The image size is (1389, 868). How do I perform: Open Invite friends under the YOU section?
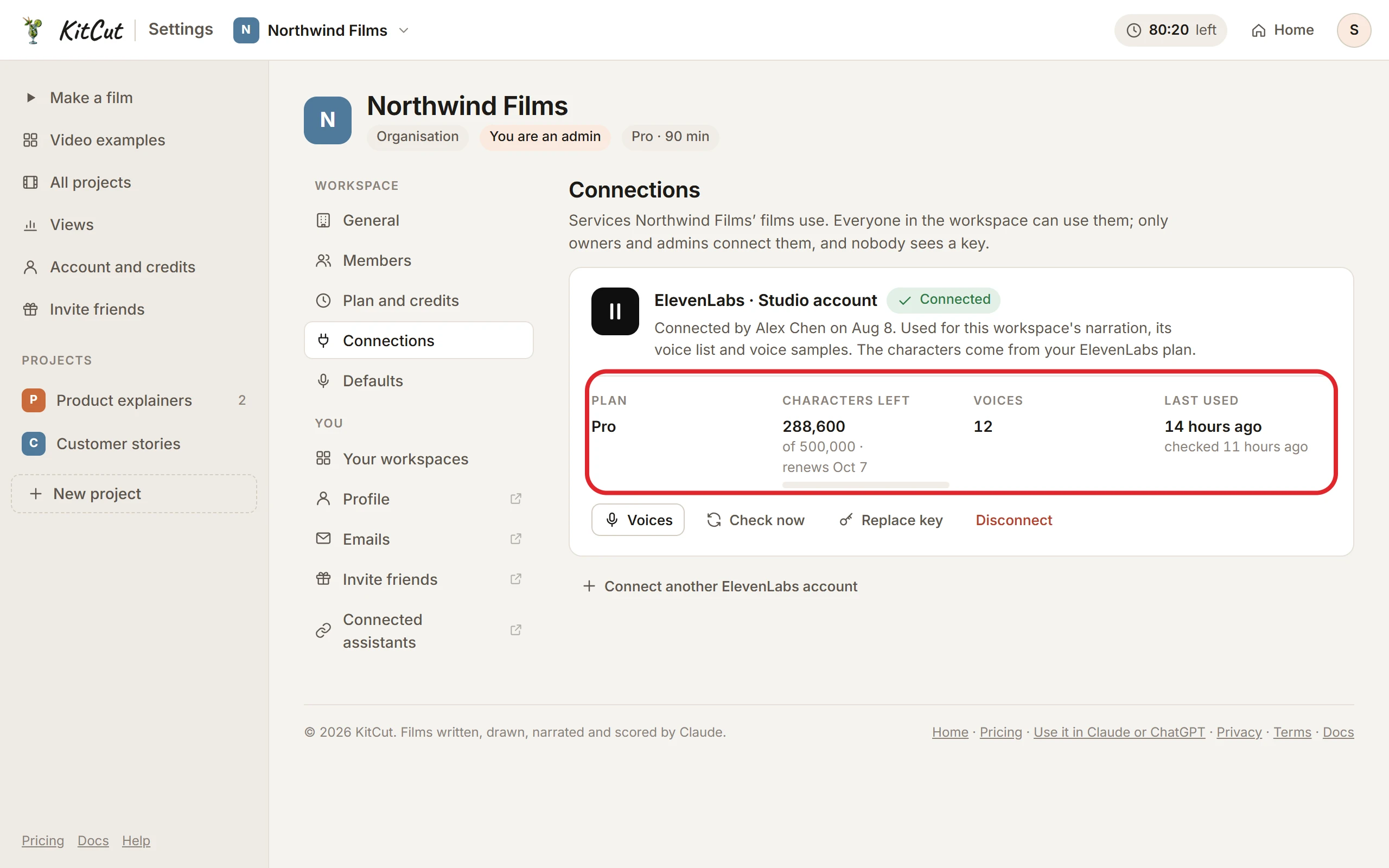(418, 579)
